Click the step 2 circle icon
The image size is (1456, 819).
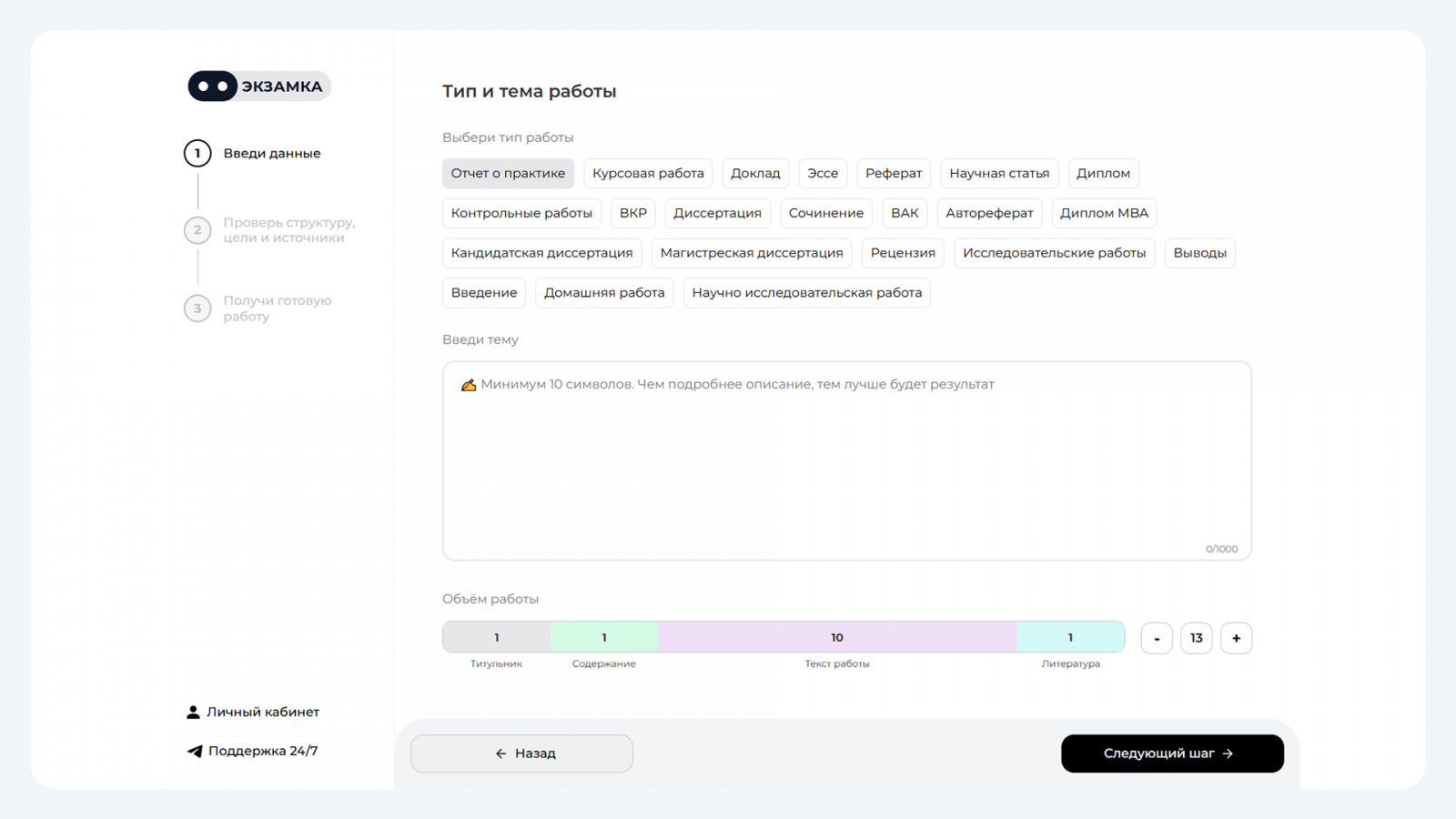click(197, 230)
